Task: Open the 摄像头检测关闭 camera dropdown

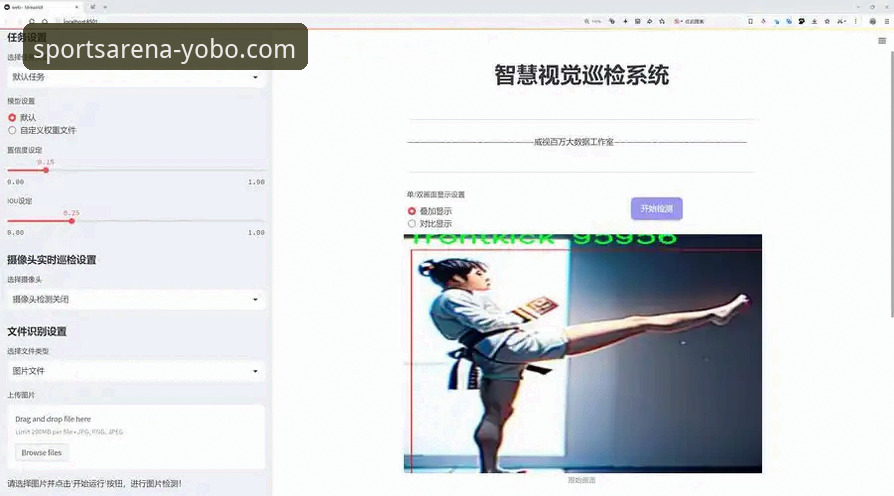Action: tap(136, 299)
